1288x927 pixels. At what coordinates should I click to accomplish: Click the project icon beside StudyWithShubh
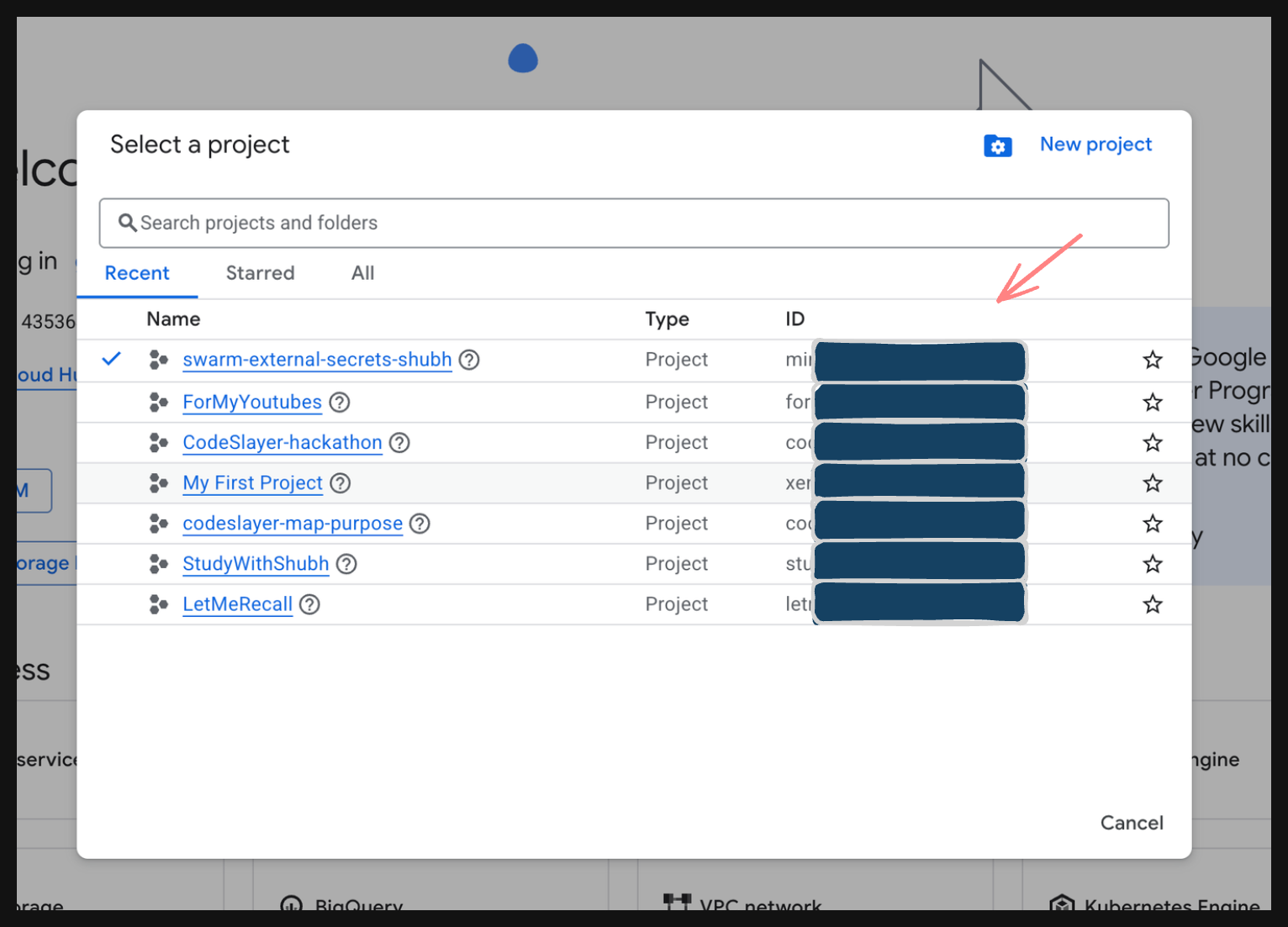158,564
